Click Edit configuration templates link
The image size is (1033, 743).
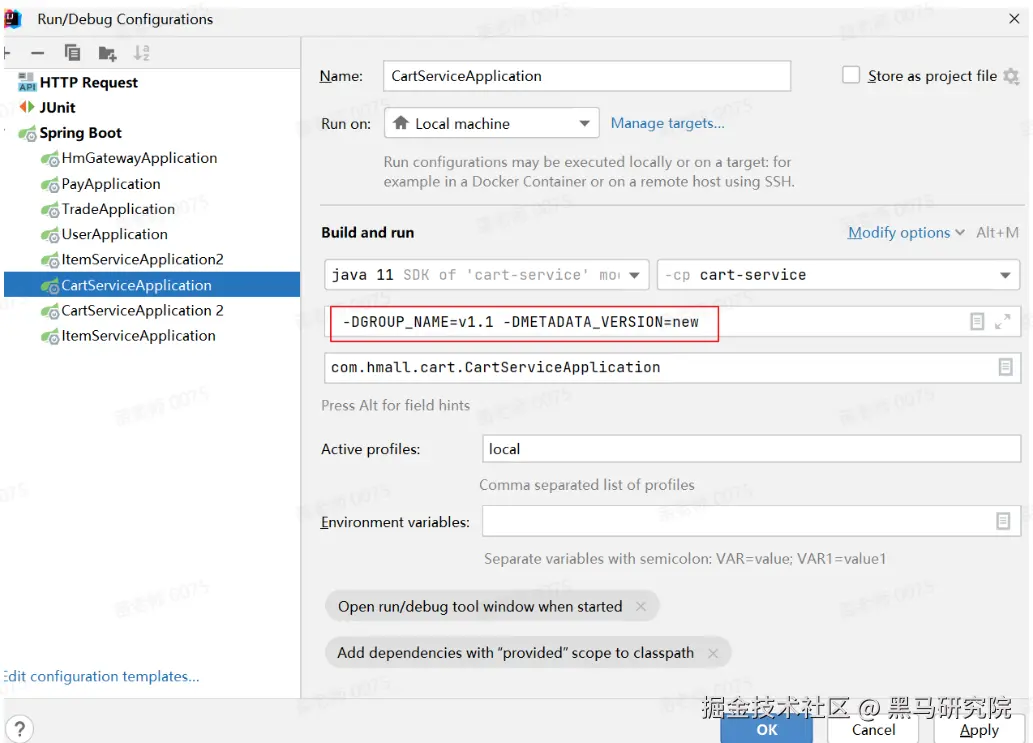pos(101,676)
